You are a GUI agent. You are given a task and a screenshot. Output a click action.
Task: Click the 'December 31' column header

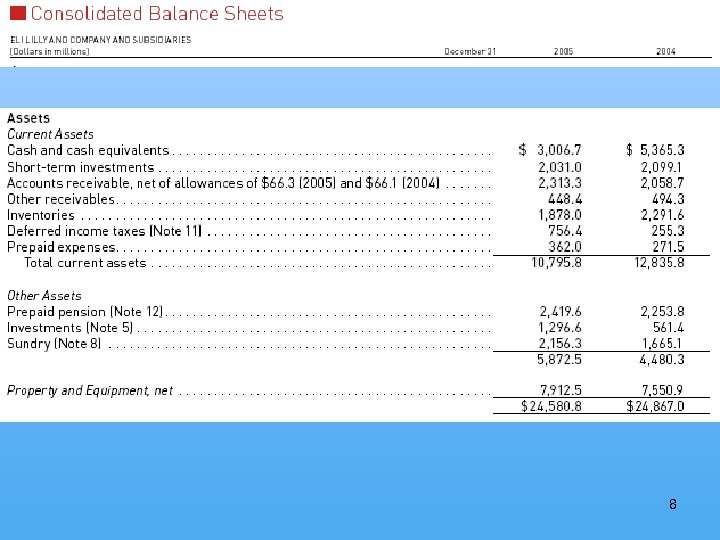coord(470,51)
